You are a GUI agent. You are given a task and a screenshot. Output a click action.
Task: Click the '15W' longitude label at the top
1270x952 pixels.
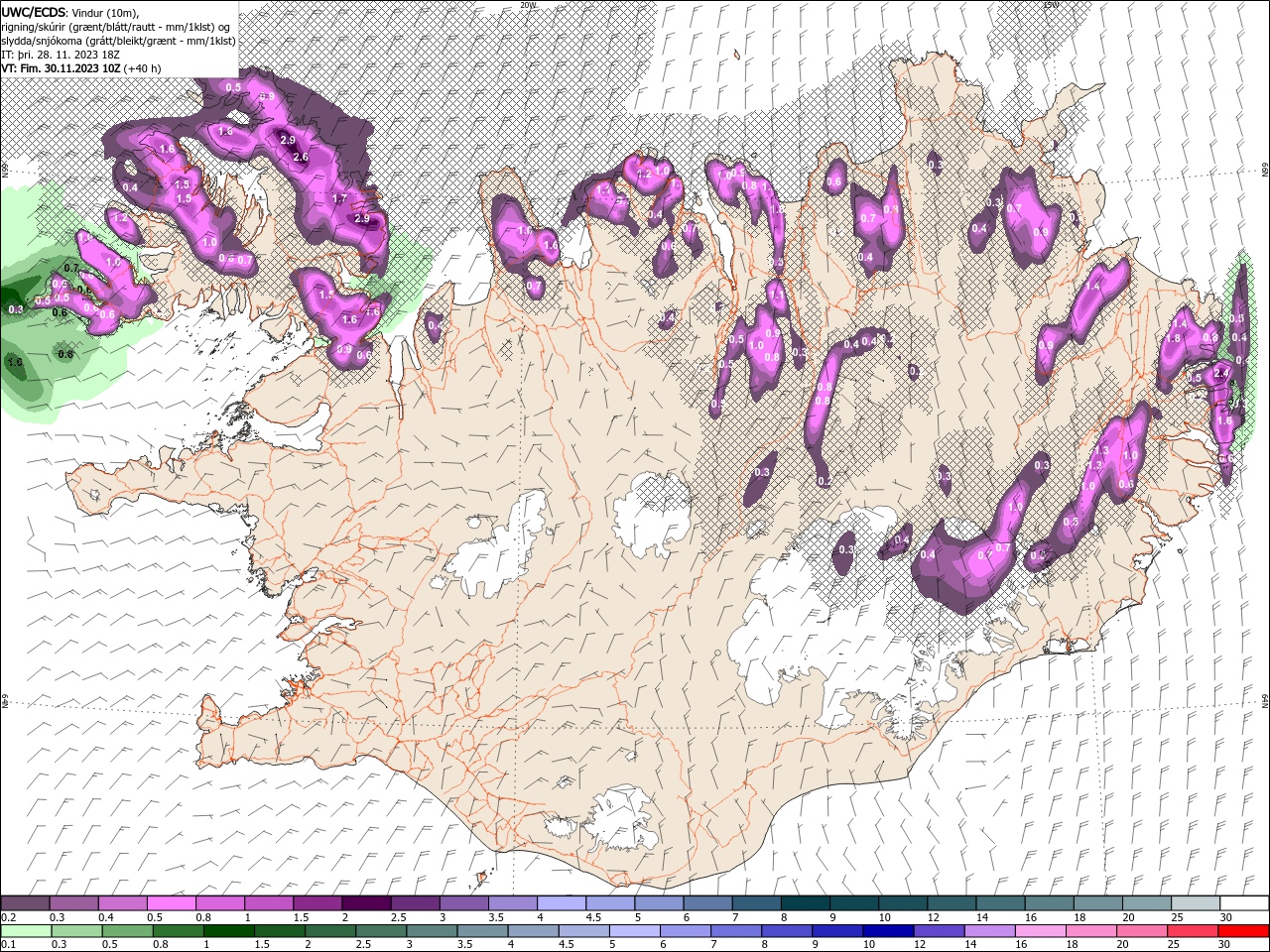click(x=1051, y=5)
